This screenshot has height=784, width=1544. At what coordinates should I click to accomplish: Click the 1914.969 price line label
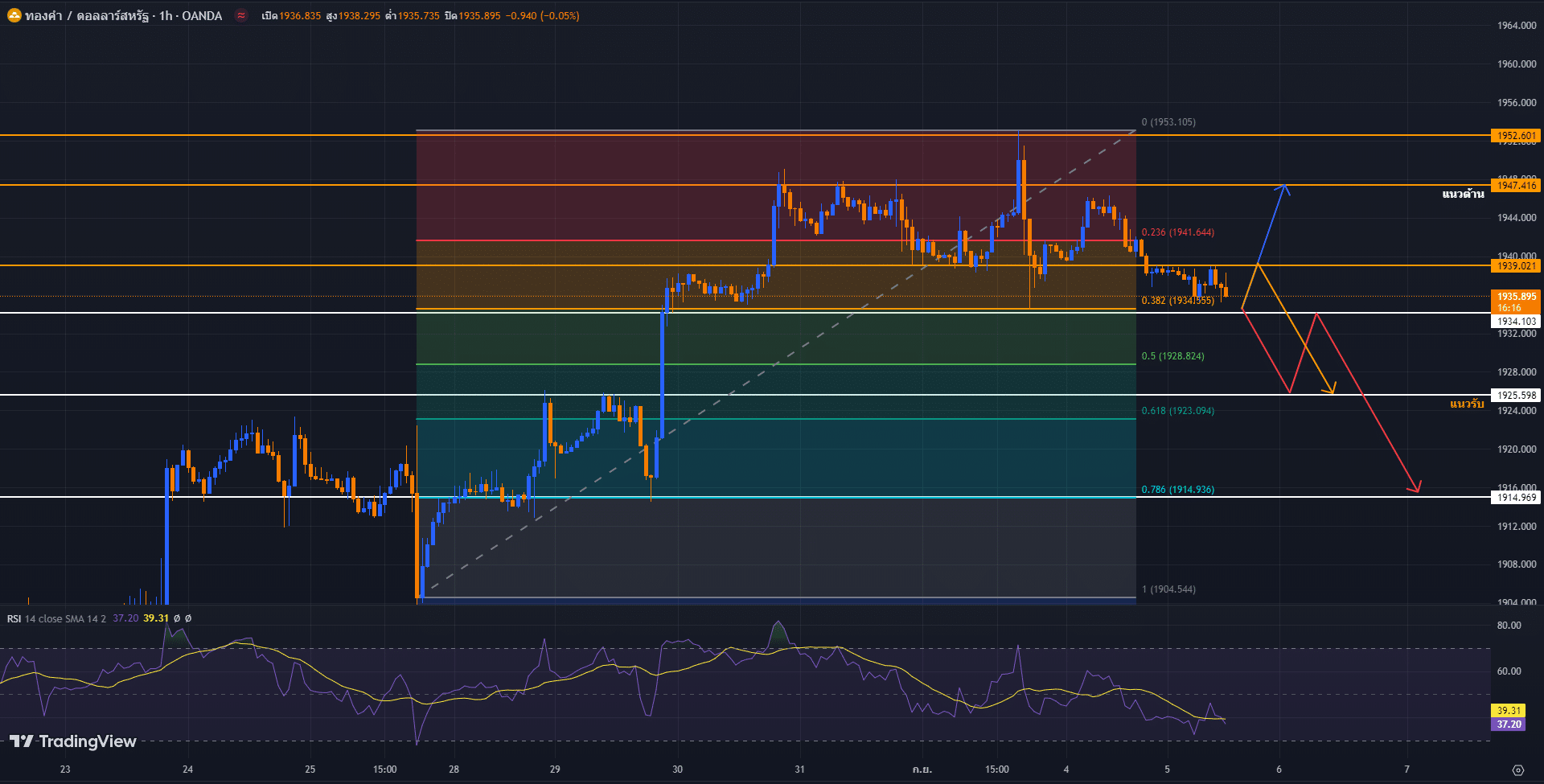(1516, 498)
